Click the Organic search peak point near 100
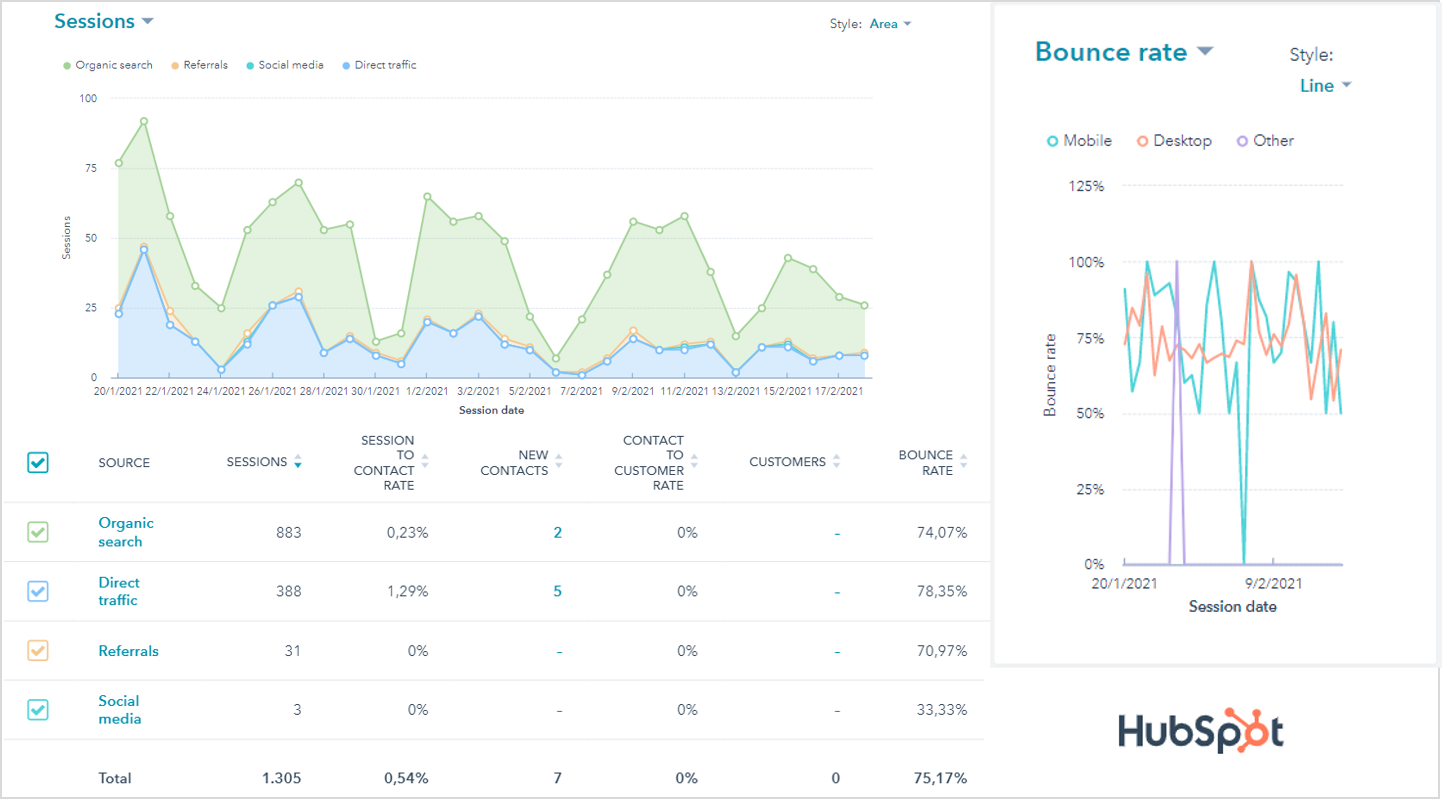 (x=144, y=121)
